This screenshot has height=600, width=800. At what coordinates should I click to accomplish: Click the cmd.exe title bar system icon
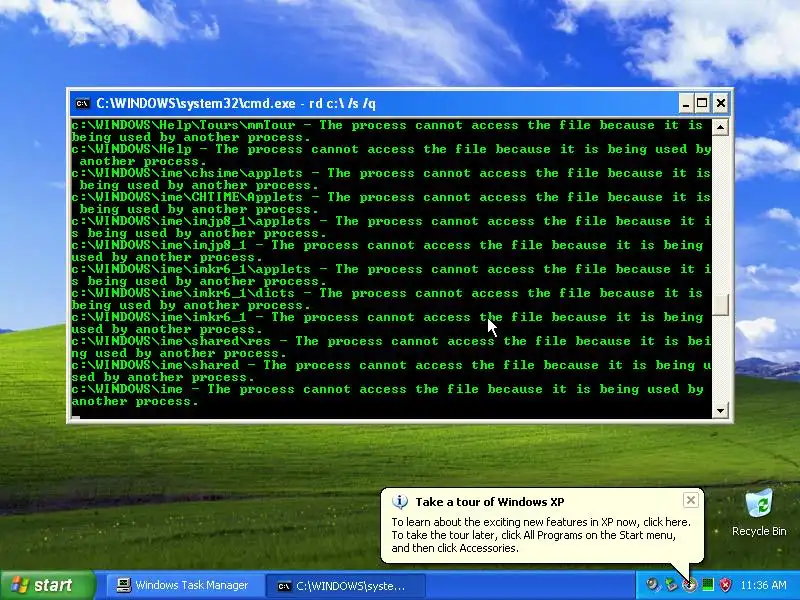(82, 104)
